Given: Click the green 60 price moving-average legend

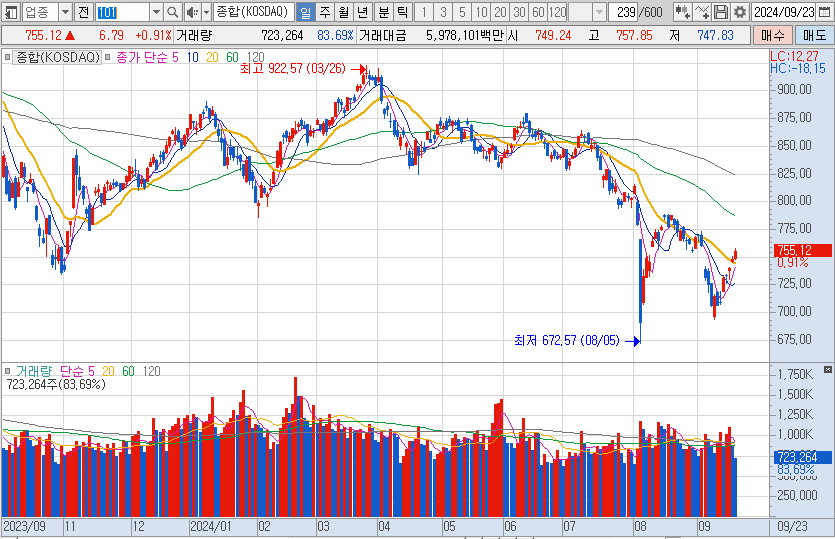Looking at the screenshot, I should 232,57.
